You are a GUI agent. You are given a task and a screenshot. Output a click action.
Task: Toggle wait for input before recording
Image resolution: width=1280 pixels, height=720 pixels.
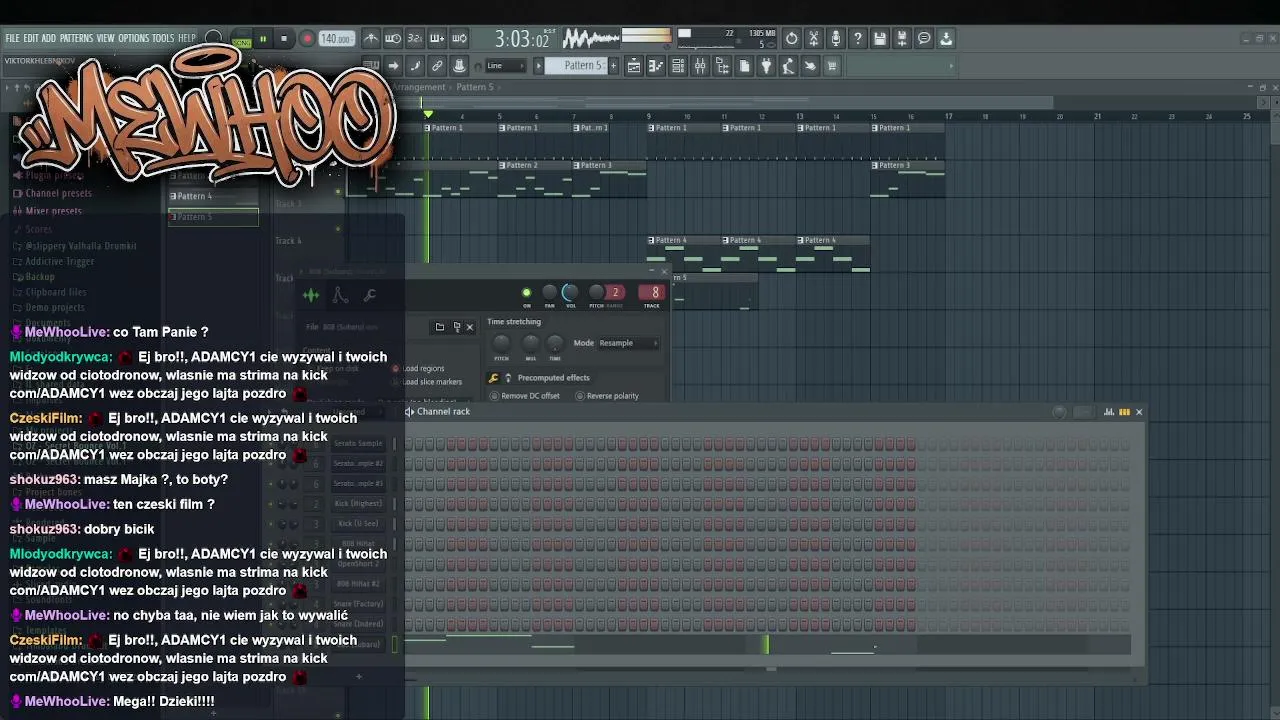pyautogui.click(x=393, y=39)
